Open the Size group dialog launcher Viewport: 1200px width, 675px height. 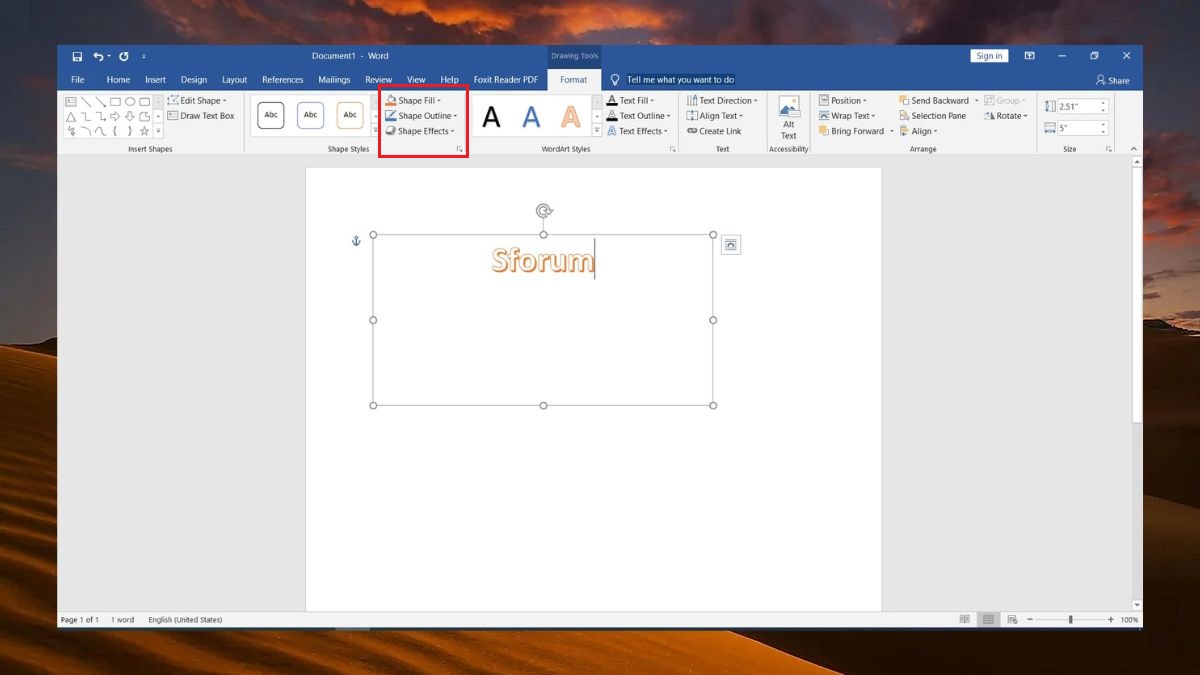[x=1109, y=149]
